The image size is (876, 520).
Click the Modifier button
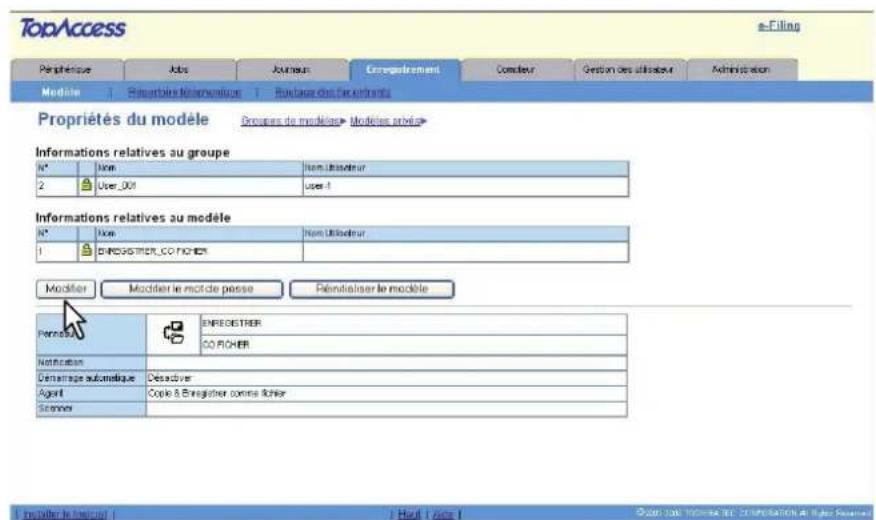(66, 289)
